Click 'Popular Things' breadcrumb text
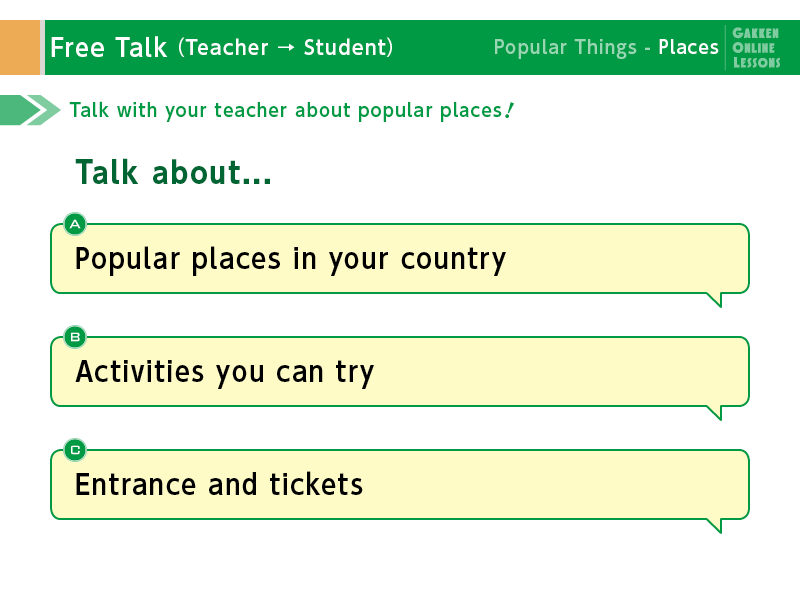Image resolution: width=800 pixels, height=600 pixels. tap(565, 47)
